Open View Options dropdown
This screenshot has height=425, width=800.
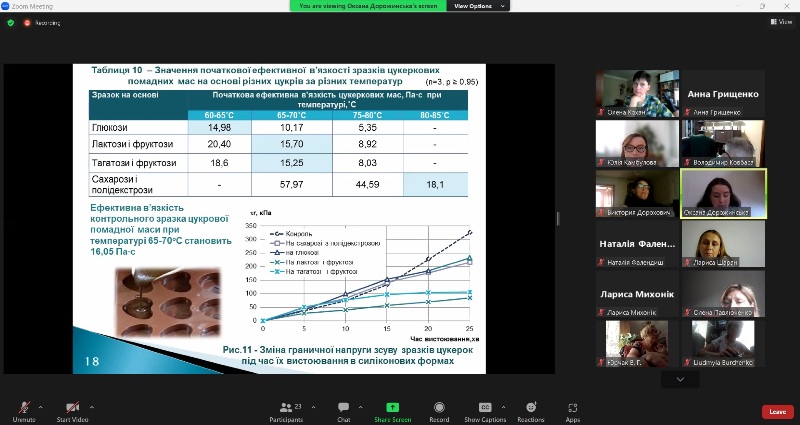click(x=478, y=6)
